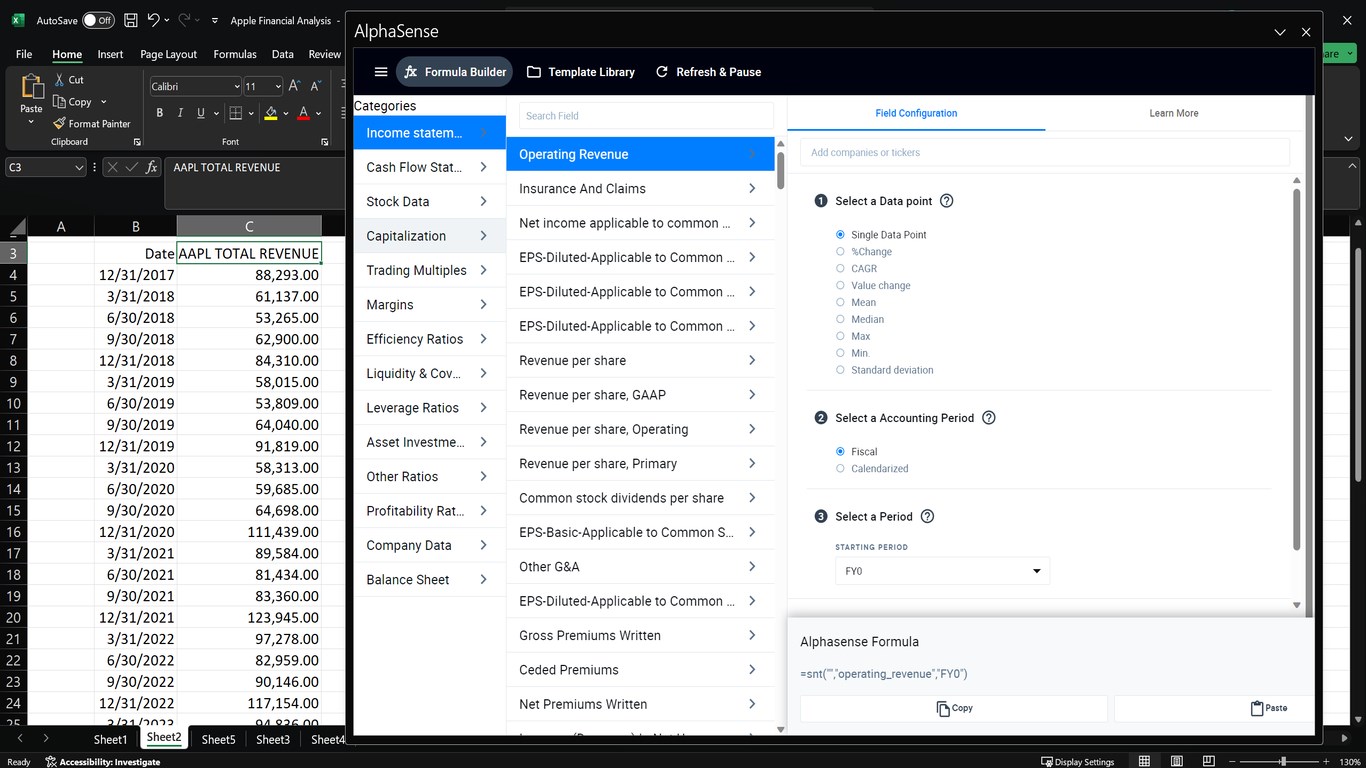Image resolution: width=1366 pixels, height=768 pixels.
Task: Underline the selected cell text
Action: tap(201, 113)
